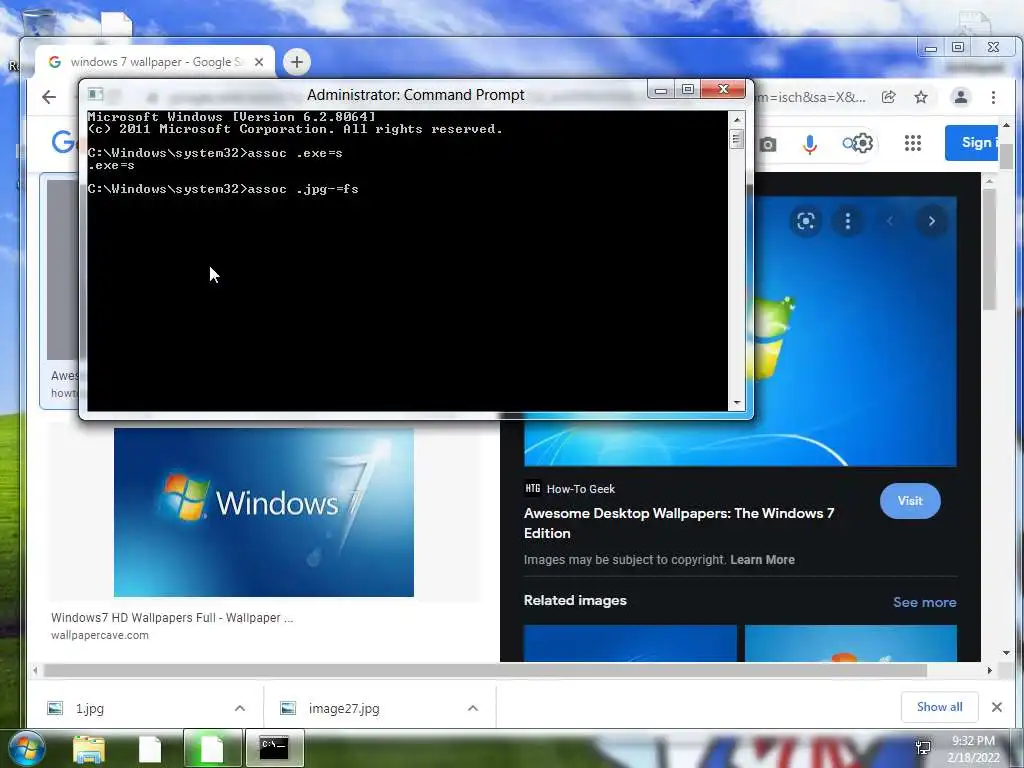Image resolution: width=1024 pixels, height=768 pixels.
Task: Click left arrow of horizontal scrollbar
Action: (35, 671)
